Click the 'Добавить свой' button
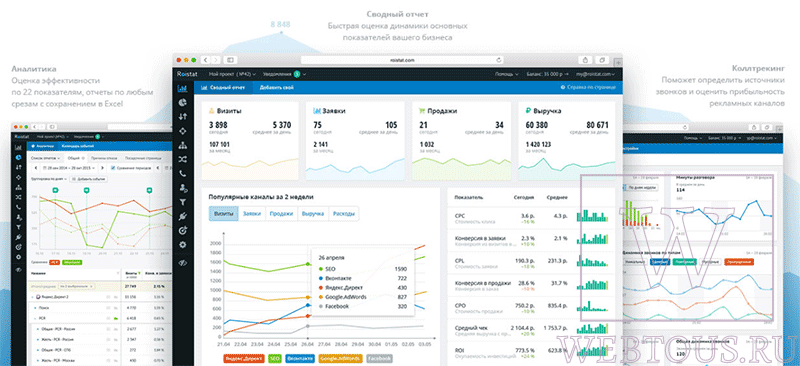The width and height of the screenshot is (800, 366). 276,88
